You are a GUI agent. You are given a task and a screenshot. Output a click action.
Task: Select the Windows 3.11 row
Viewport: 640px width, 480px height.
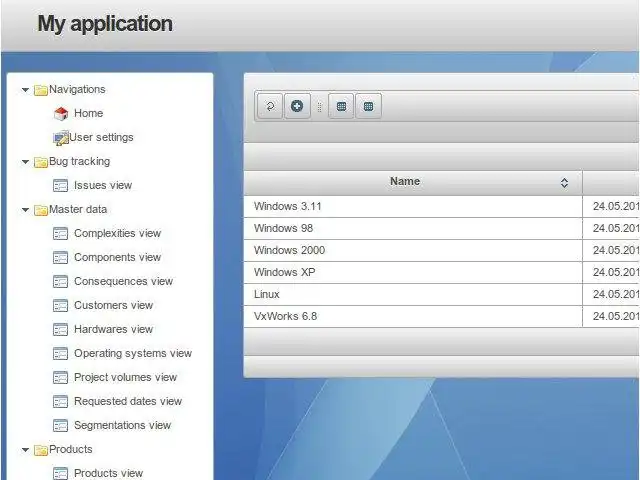click(442, 207)
